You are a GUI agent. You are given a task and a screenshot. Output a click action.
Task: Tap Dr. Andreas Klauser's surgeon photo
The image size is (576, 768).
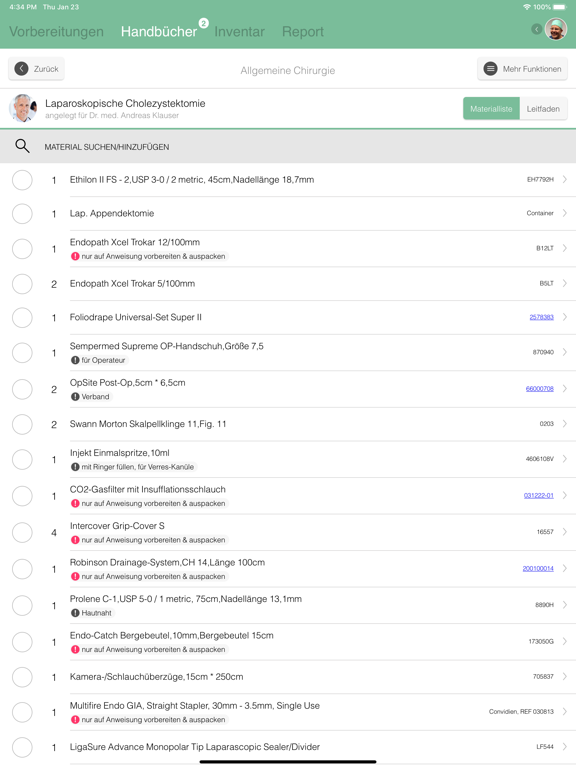(x=23, y=108)
